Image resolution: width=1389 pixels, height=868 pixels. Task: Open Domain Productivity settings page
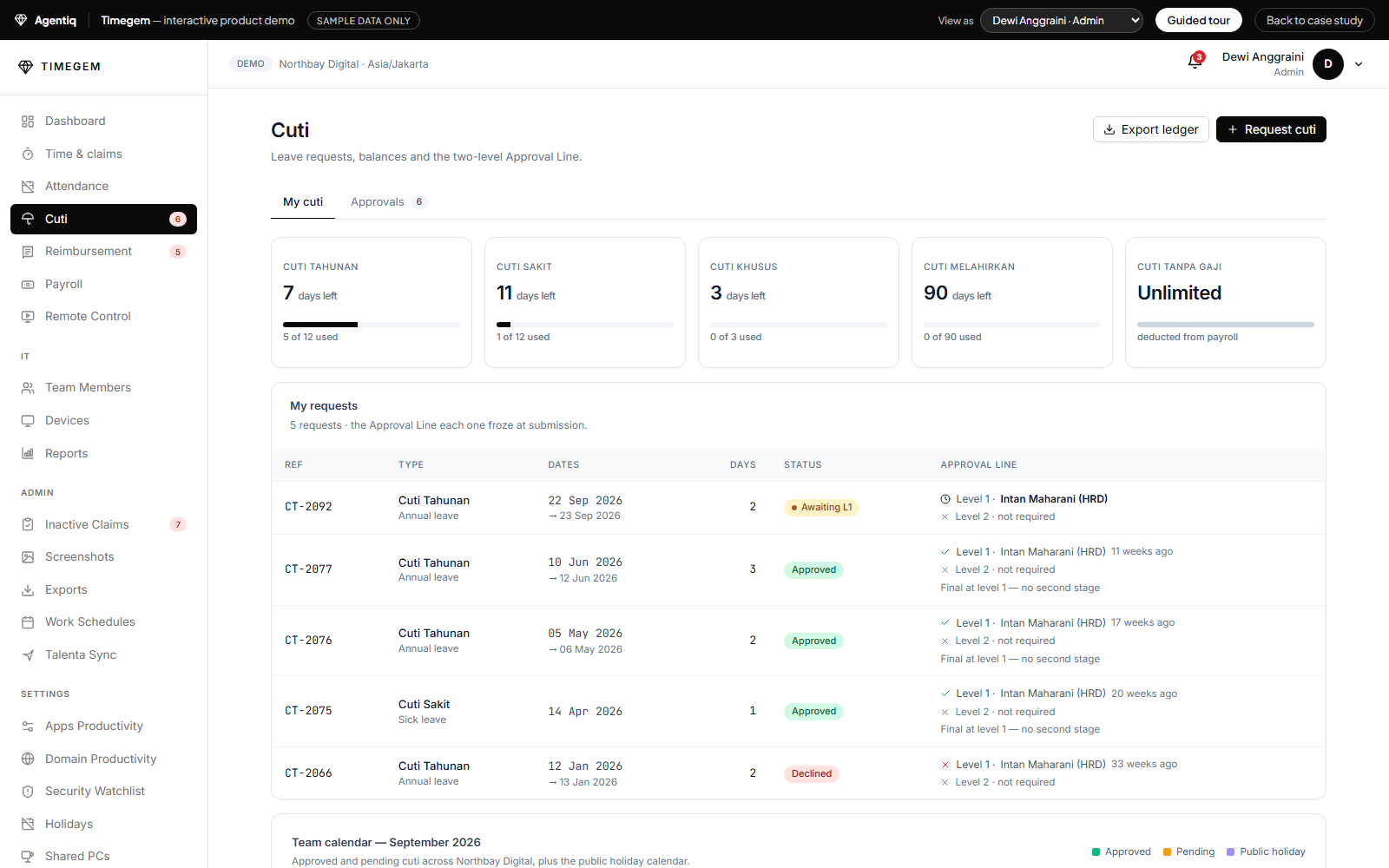(x=103, y=759)
